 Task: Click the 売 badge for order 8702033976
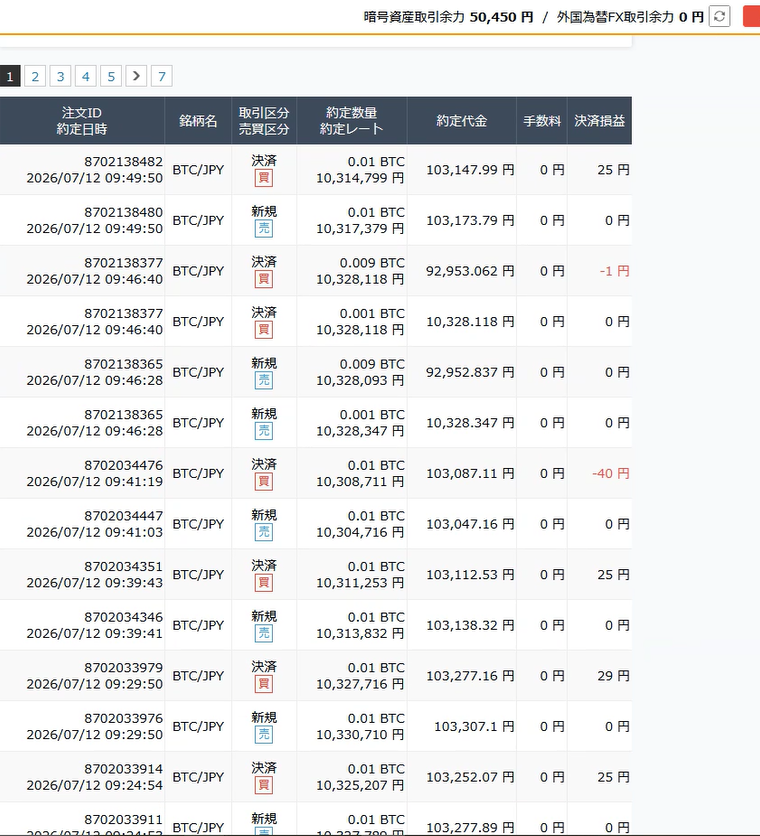264,735
